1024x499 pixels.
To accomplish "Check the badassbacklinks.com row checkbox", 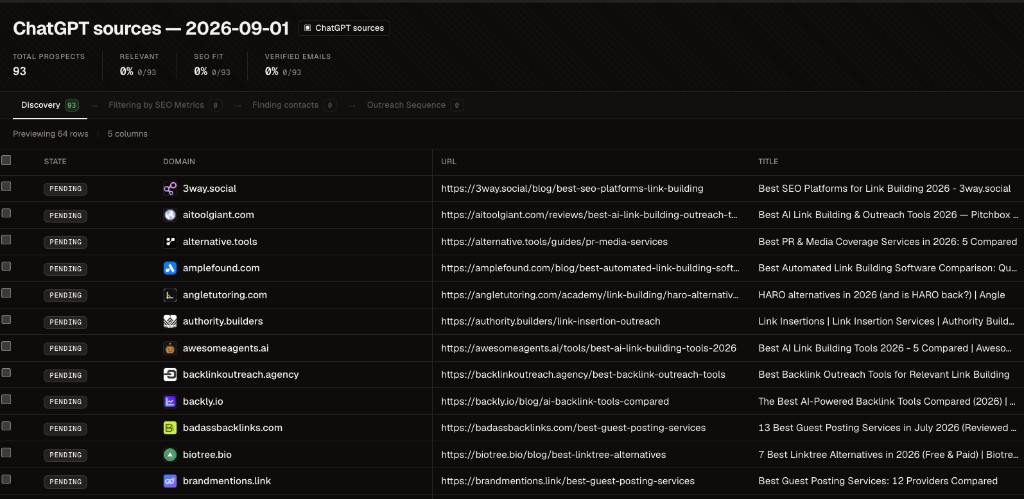I will coord(7,426).
